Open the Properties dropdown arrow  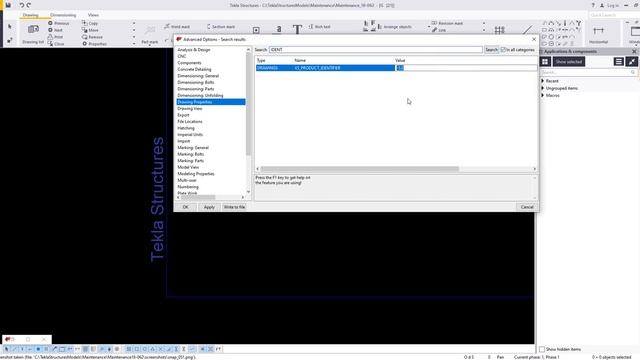coord(134,44)
